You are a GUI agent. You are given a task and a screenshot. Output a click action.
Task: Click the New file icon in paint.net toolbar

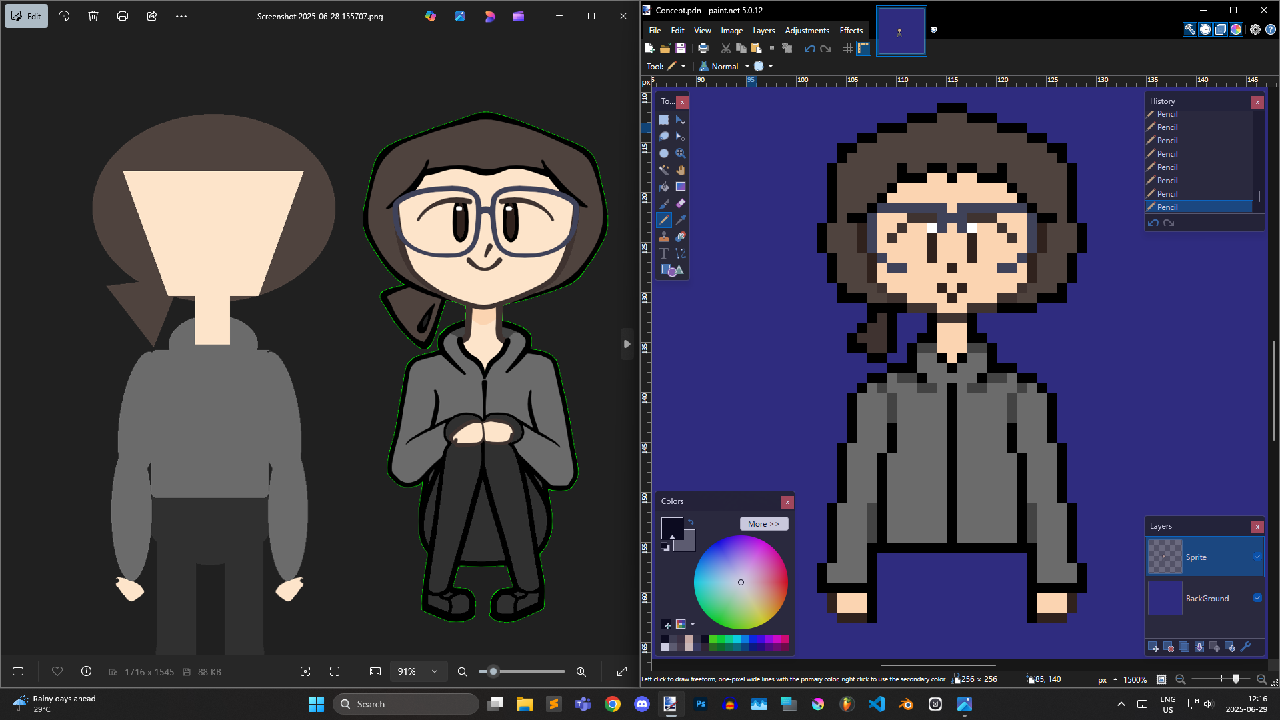[x=650, y=48]
